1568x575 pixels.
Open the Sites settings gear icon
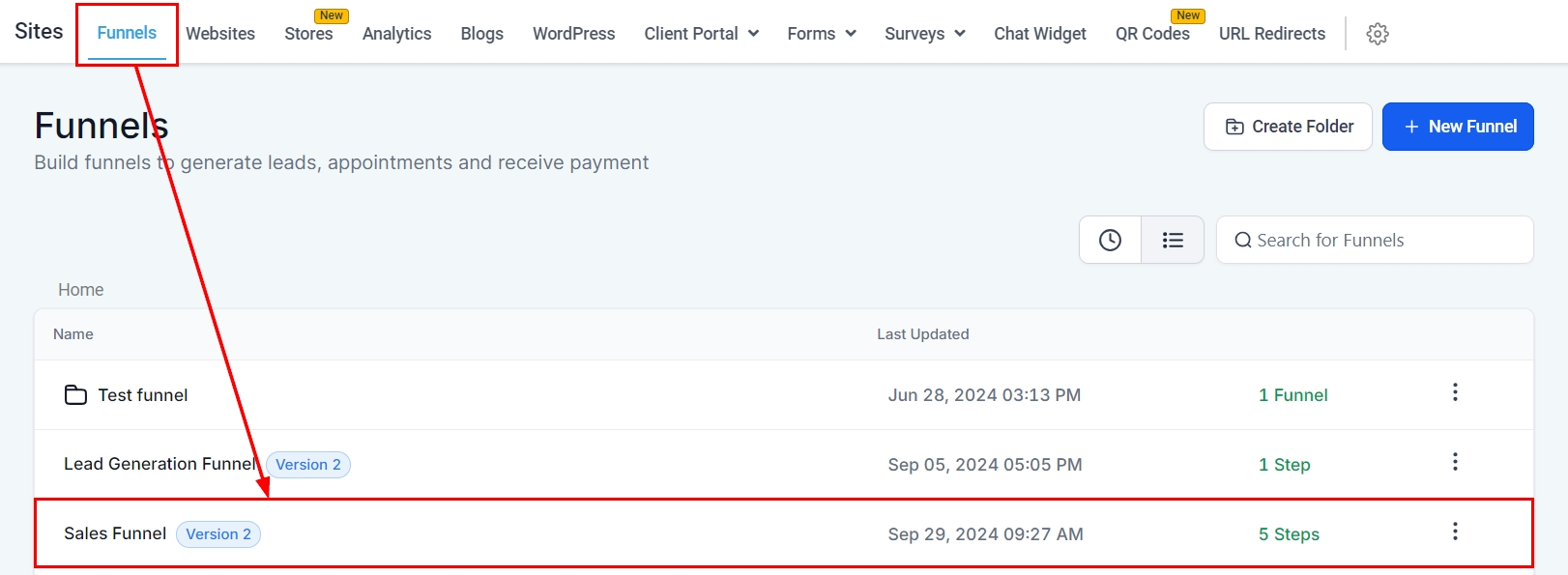[x=1378, y=34]
